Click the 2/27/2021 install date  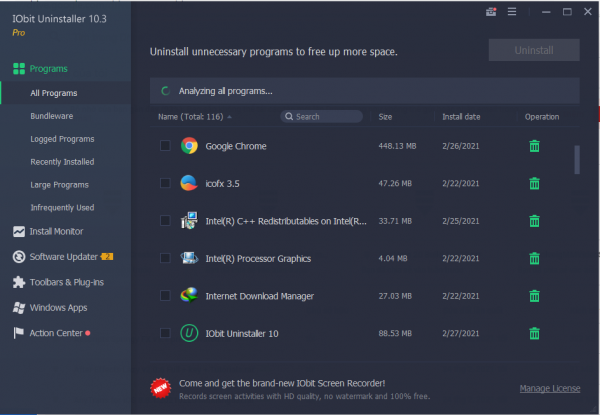[x=461, y=334]
